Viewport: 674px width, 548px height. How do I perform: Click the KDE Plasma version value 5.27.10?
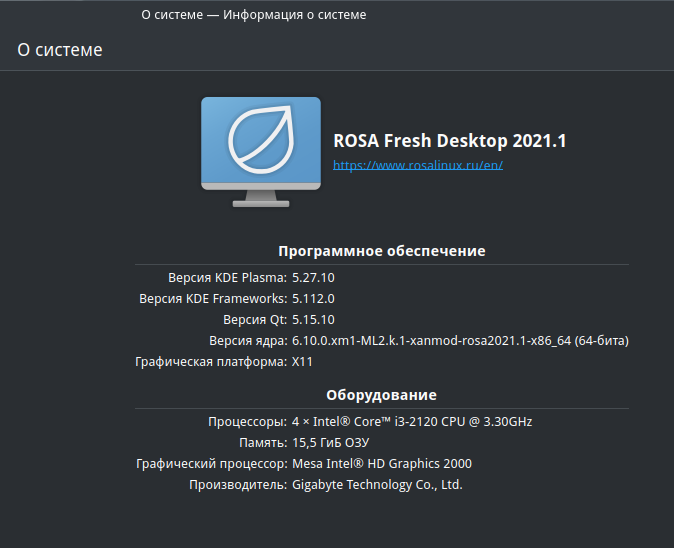[x=313, y=277]
